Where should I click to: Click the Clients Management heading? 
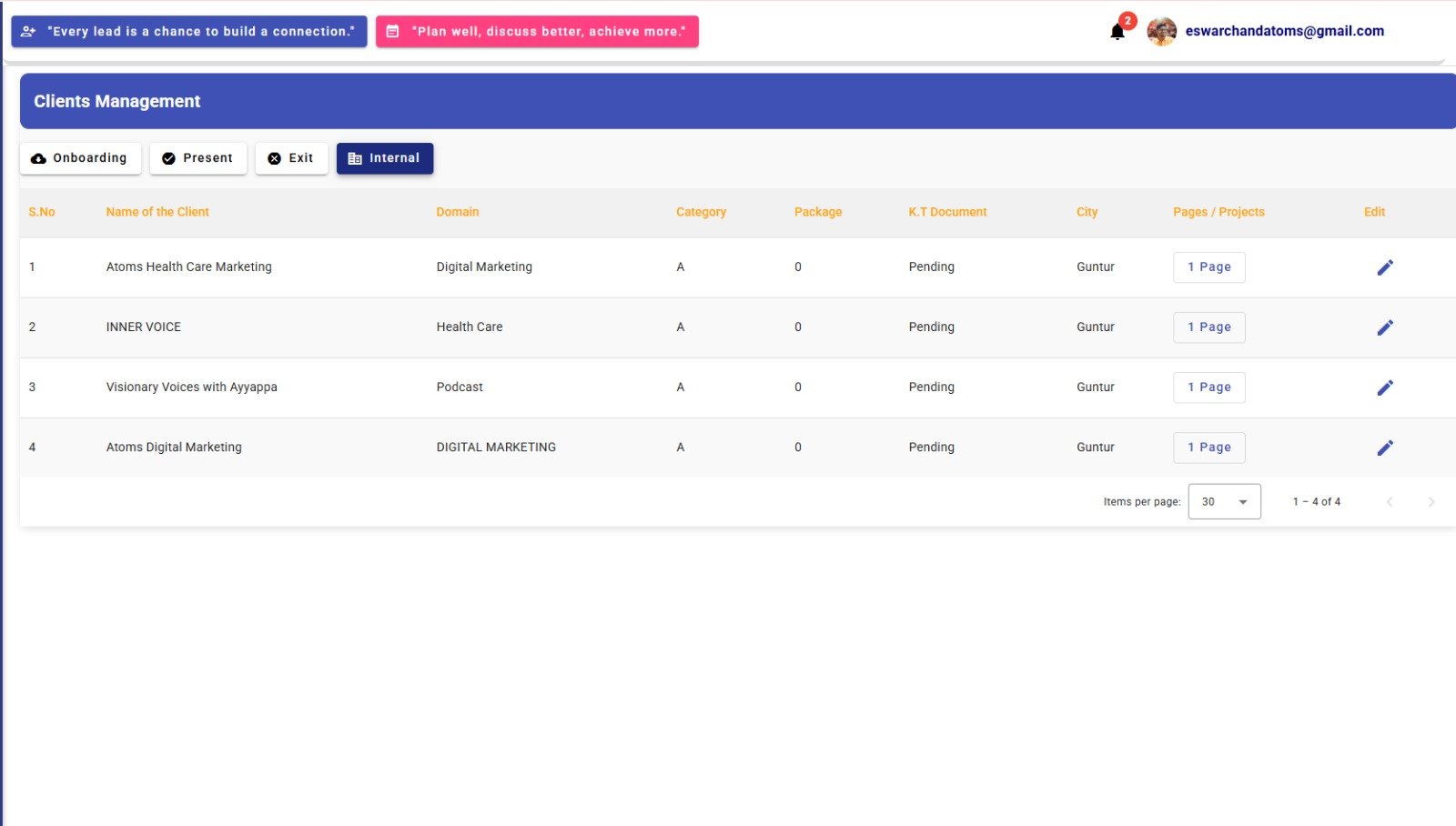(117, 101)
